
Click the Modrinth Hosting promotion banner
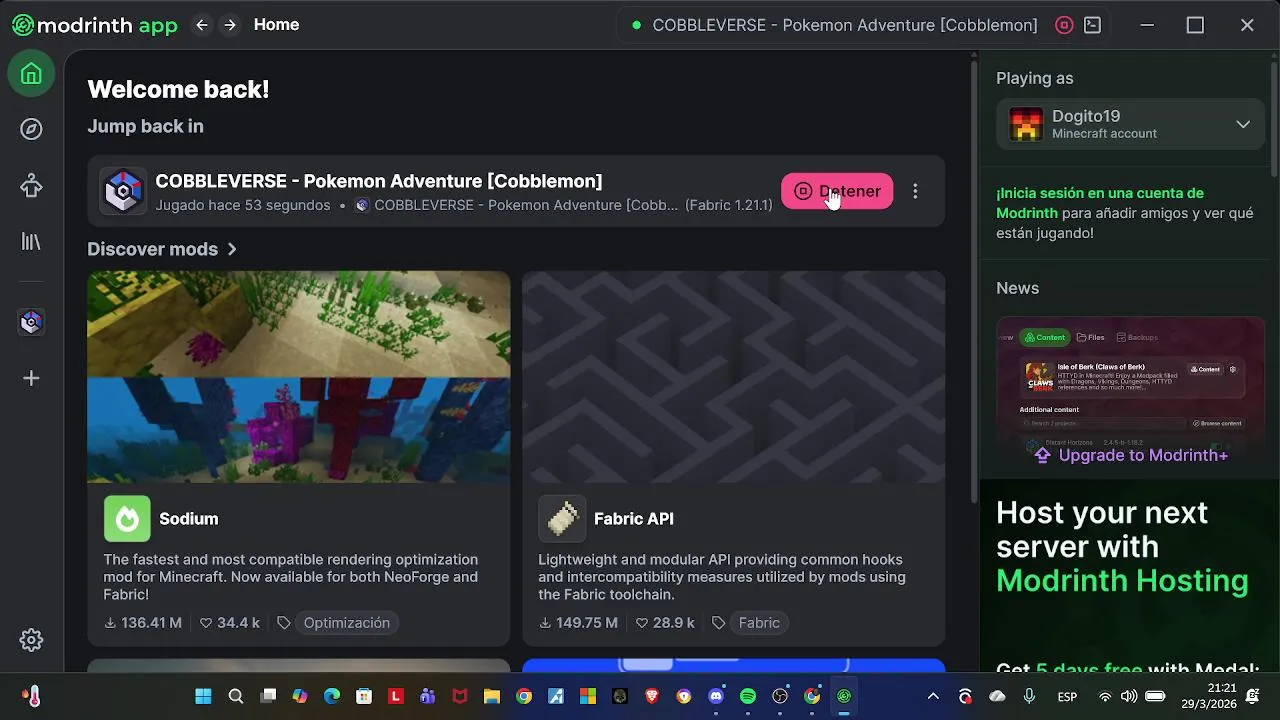click(1130, 576)
